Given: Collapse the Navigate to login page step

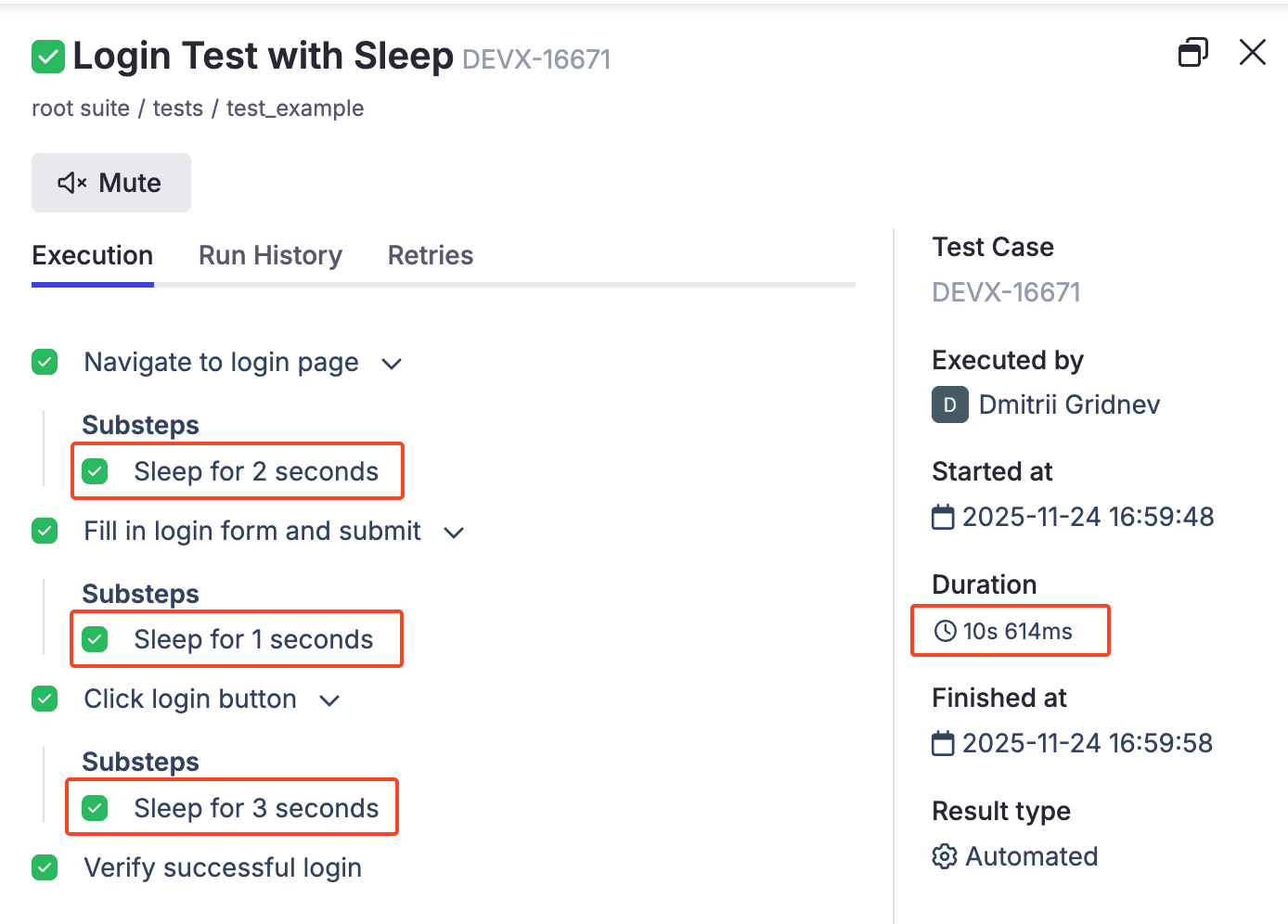Looking at the screenshot, I should (392, 364).
